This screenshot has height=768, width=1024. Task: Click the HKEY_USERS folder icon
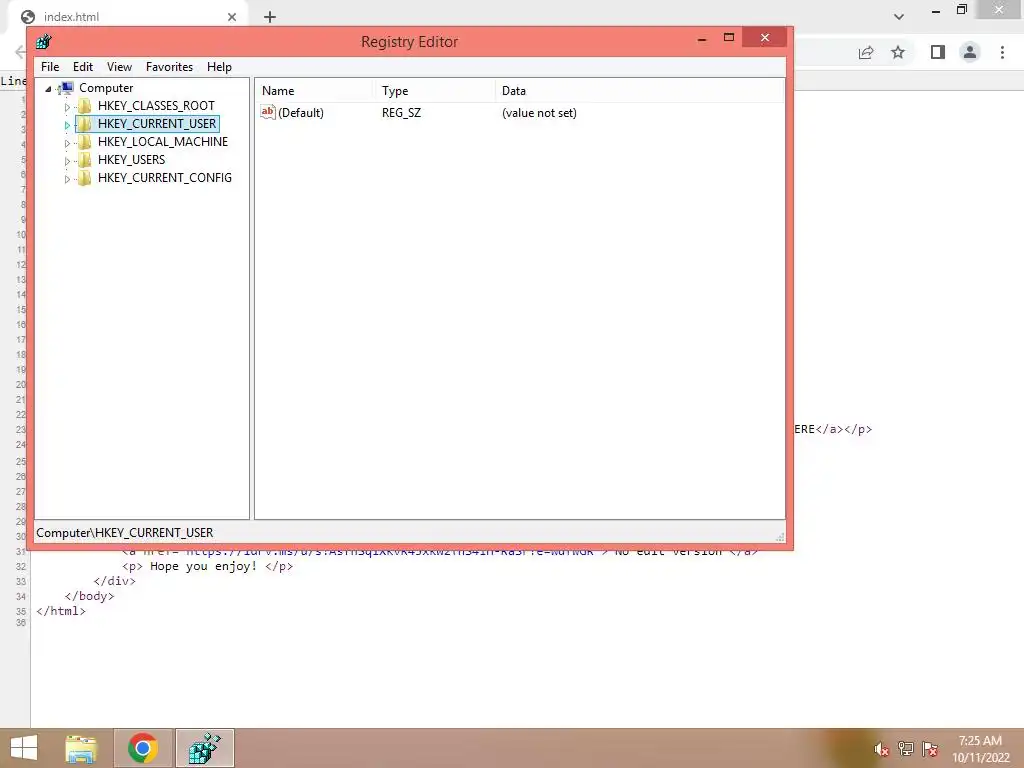point(84,160)
